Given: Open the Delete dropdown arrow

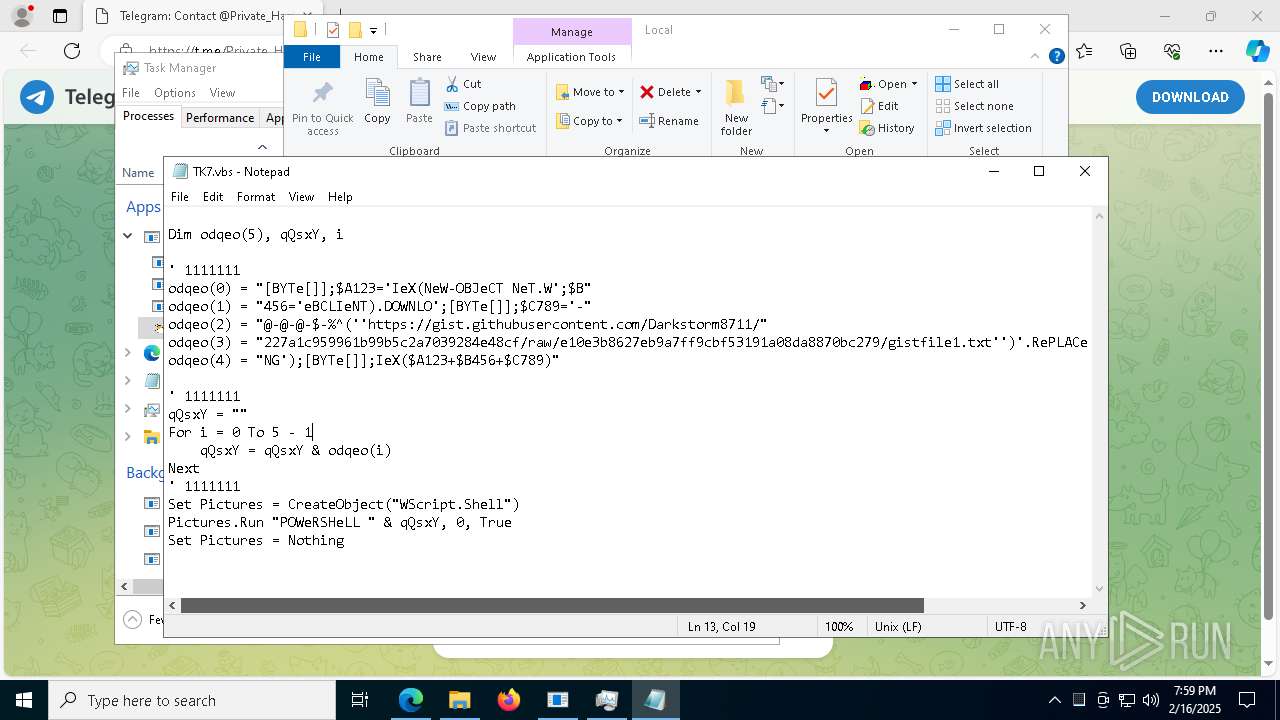Looking at the screenshot, I should pos(698,92).
